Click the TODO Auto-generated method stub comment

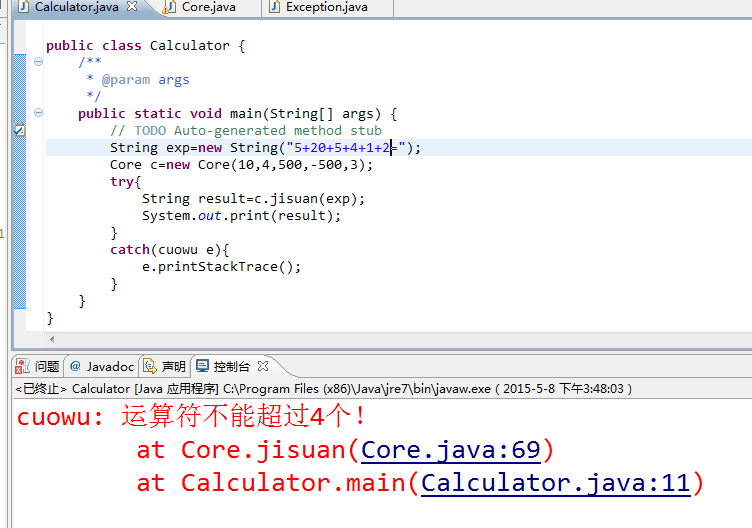(x=246, y=131)
